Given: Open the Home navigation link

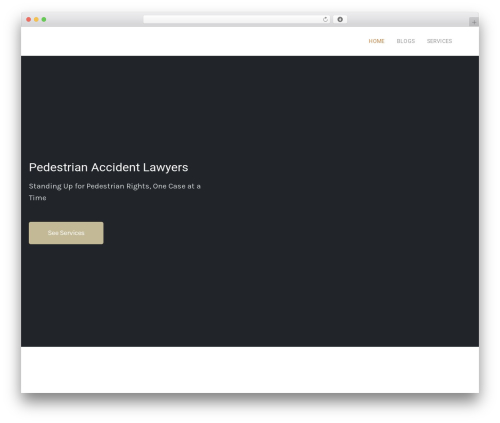Looking at the screenshot, I should click(376, 41).
